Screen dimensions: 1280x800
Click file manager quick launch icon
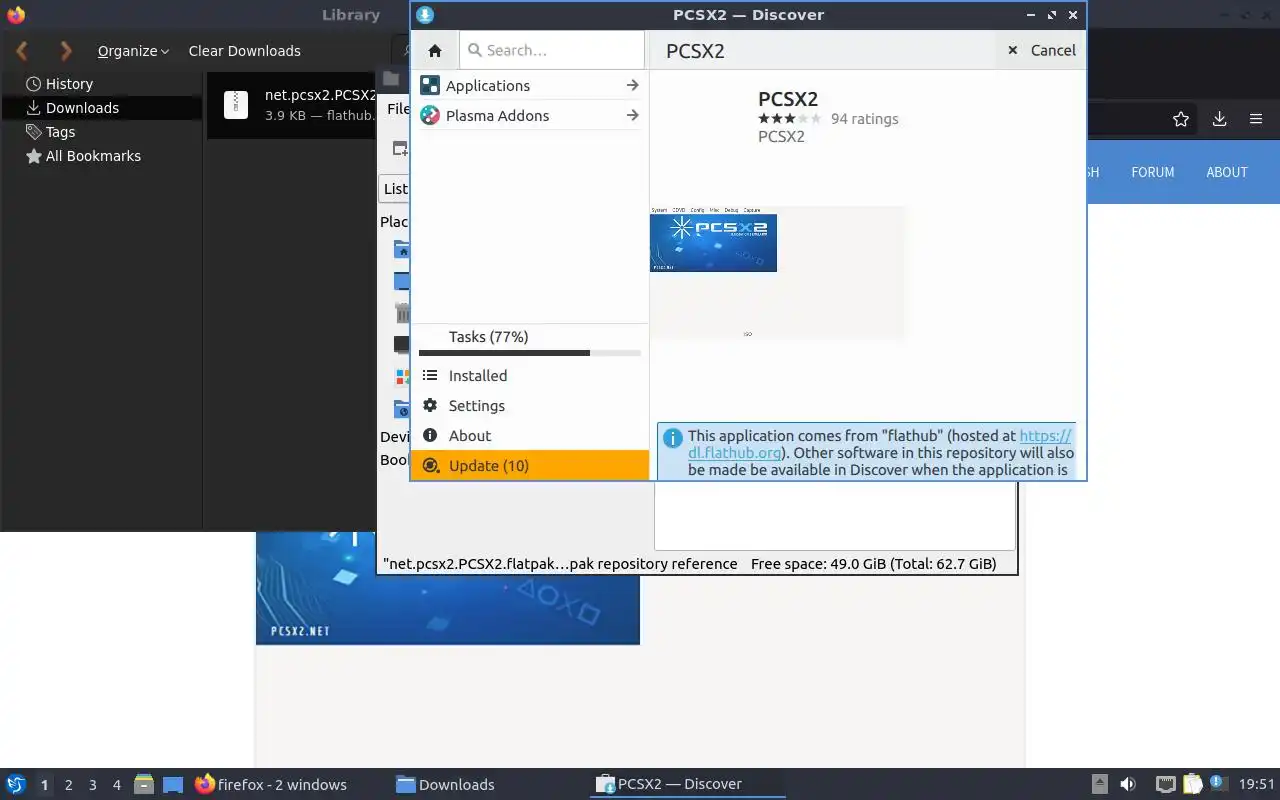[x=144, y=784]
